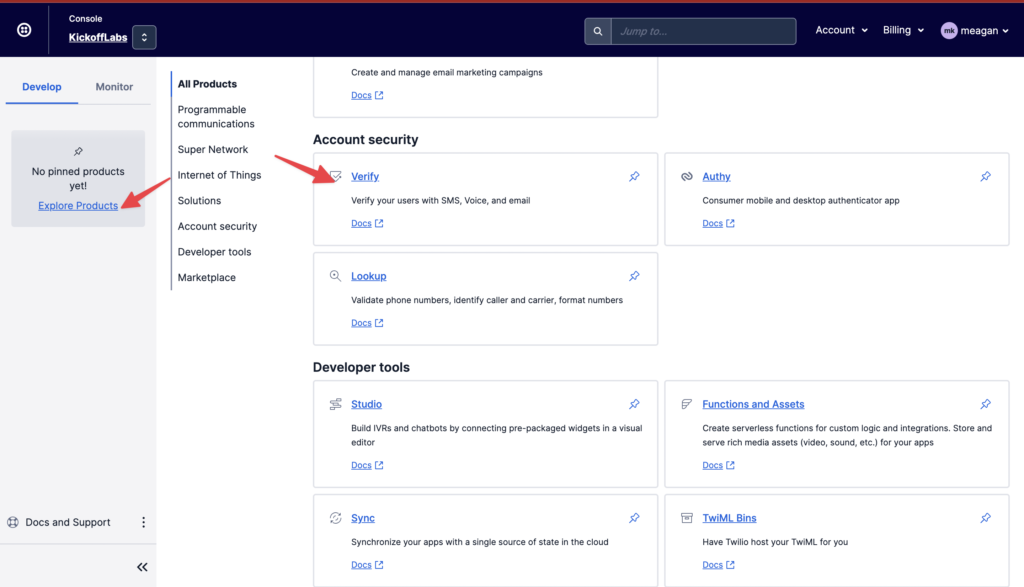Open Docs and Support
Viewport: 1024px width, 587px height.
click(x=68, y=522)
